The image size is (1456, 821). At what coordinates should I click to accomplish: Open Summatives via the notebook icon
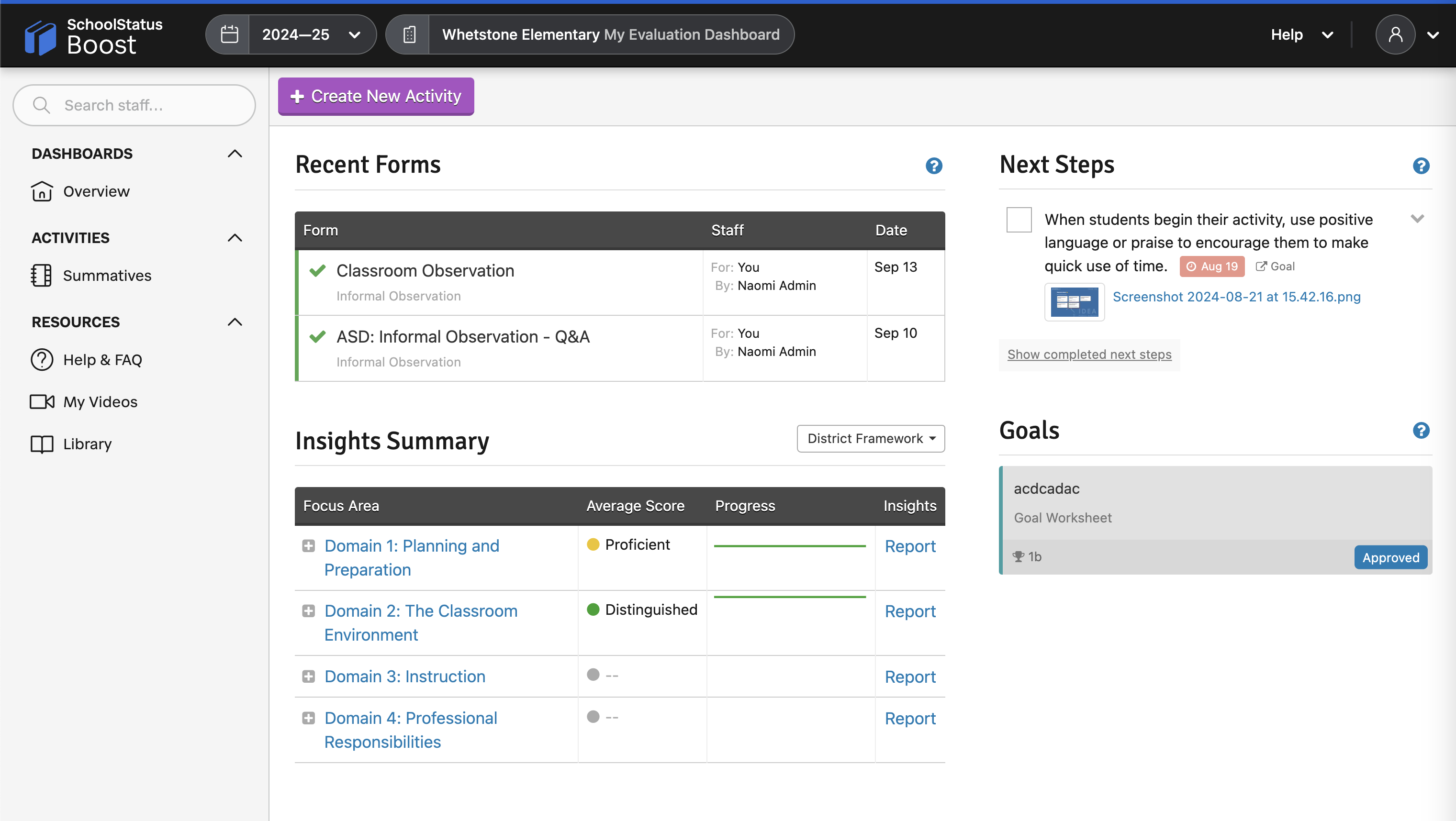[42, 275]
